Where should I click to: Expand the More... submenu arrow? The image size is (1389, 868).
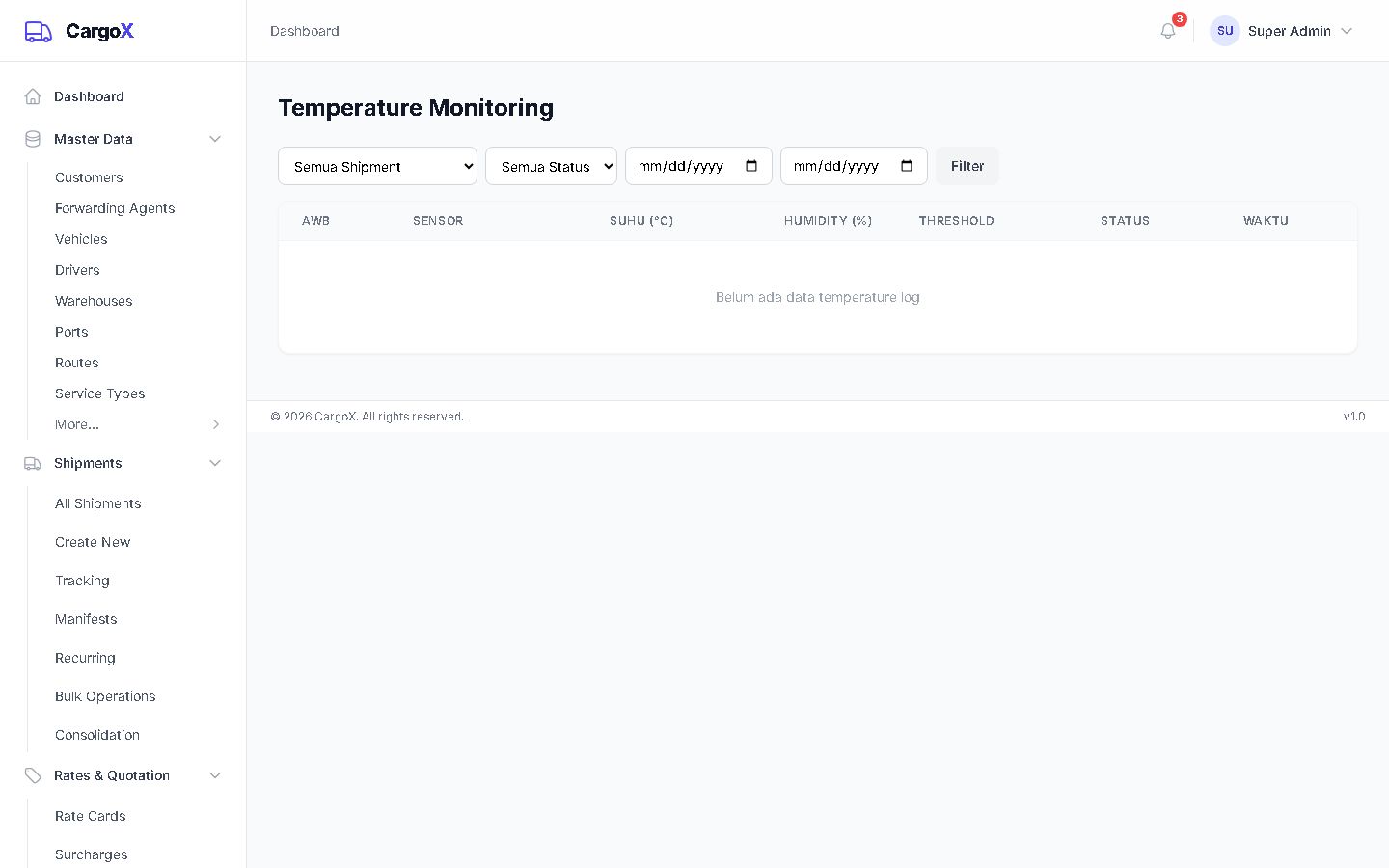pyautogui.click(x=216, y=424)
